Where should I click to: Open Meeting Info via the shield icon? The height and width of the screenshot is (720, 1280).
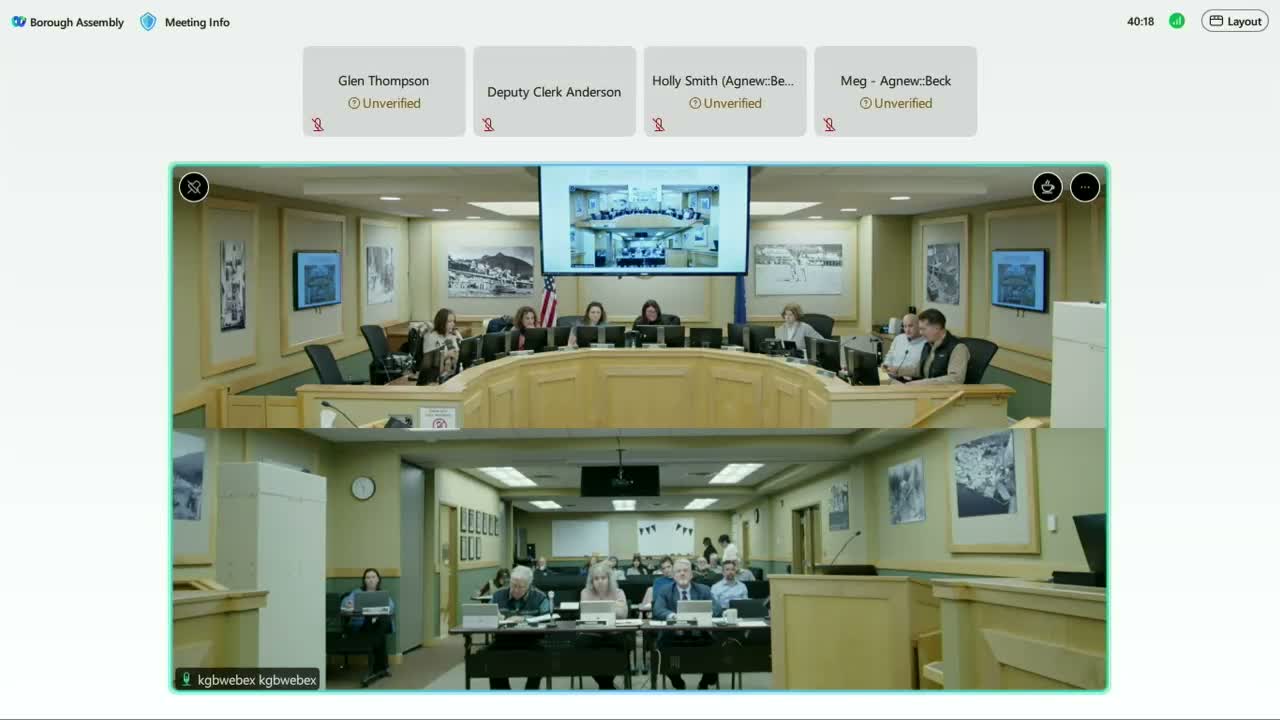147,21
